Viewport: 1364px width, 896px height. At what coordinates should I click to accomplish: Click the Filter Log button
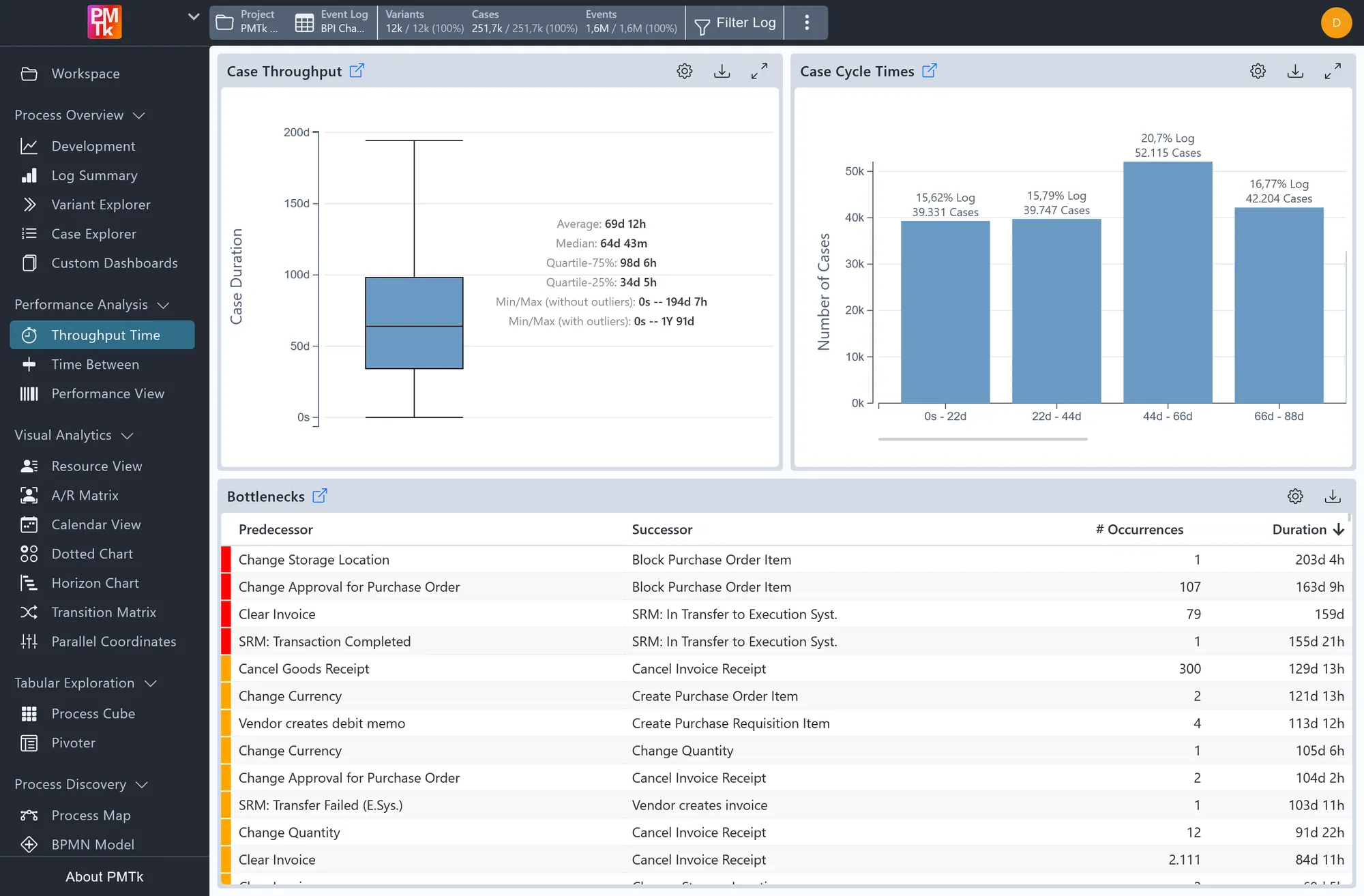tap(735, 23)
